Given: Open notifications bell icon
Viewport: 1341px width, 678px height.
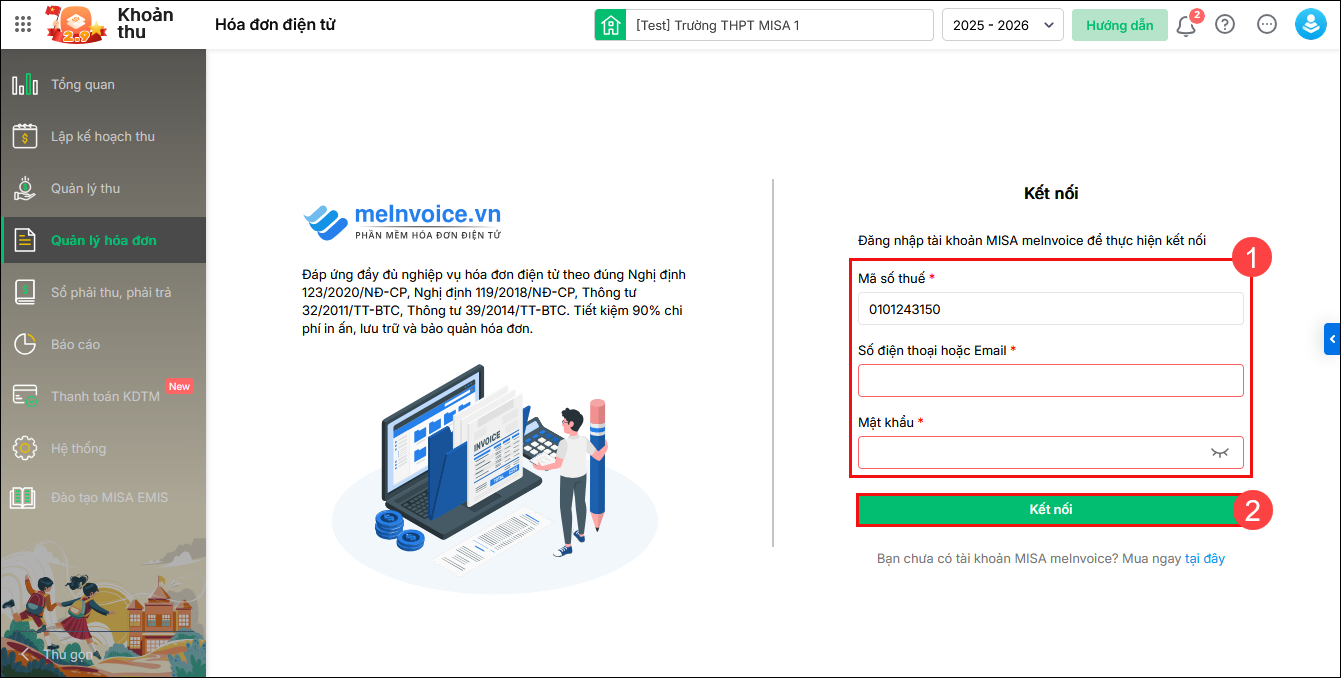Looking at the screenshot, I should click(x=1187, y=25).
